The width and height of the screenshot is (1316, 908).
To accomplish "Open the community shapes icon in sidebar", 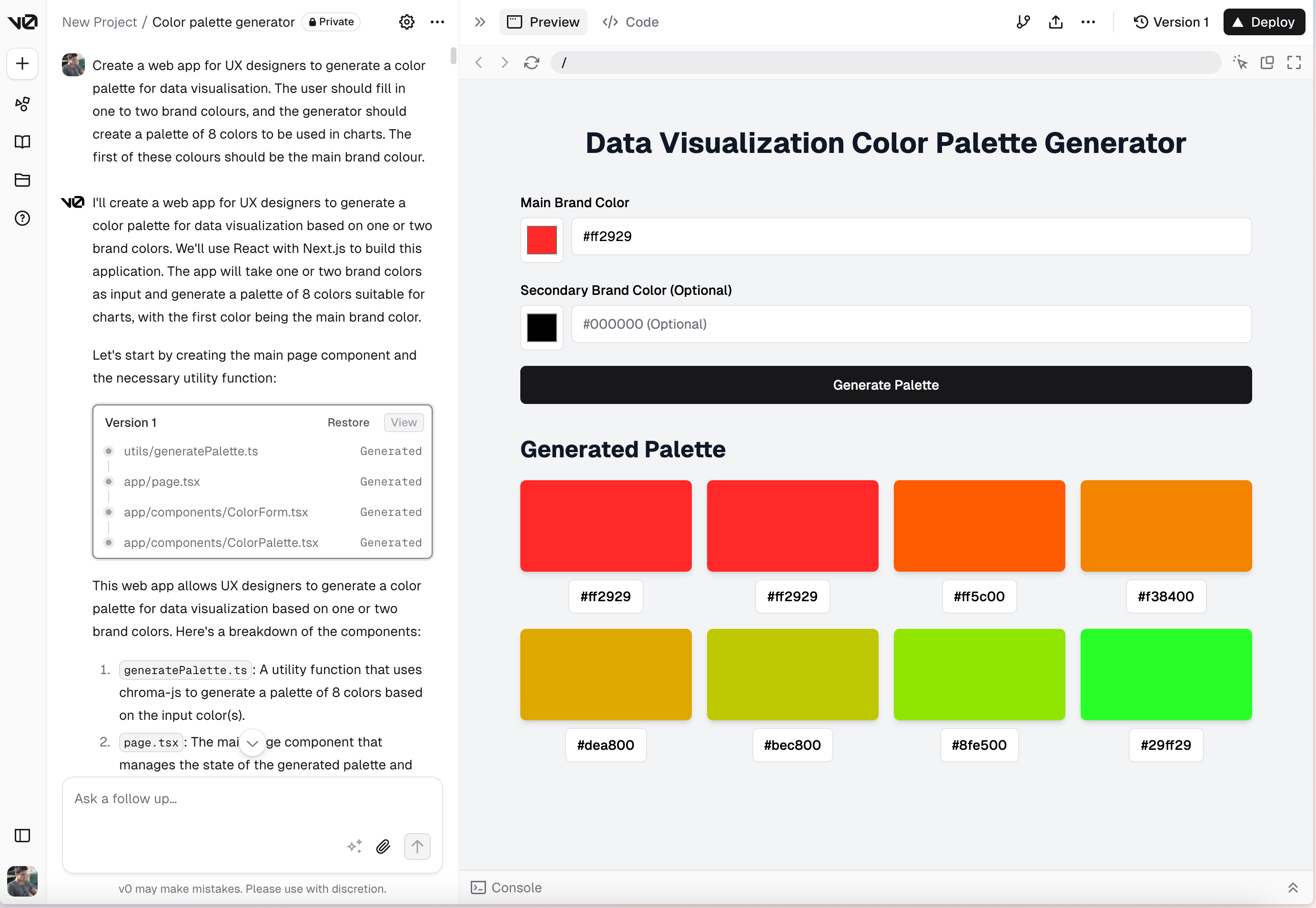I will click(22, 103).
